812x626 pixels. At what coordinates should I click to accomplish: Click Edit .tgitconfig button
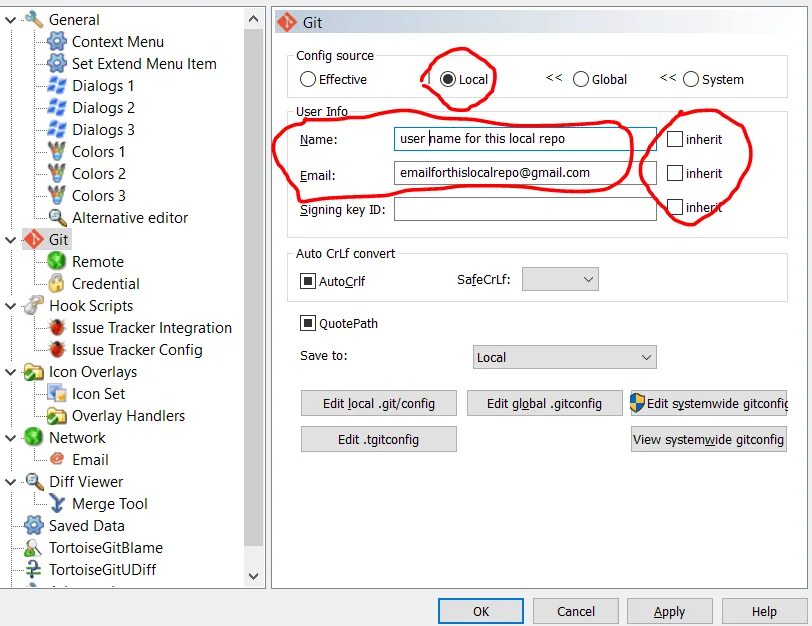(x=379, y=439)
